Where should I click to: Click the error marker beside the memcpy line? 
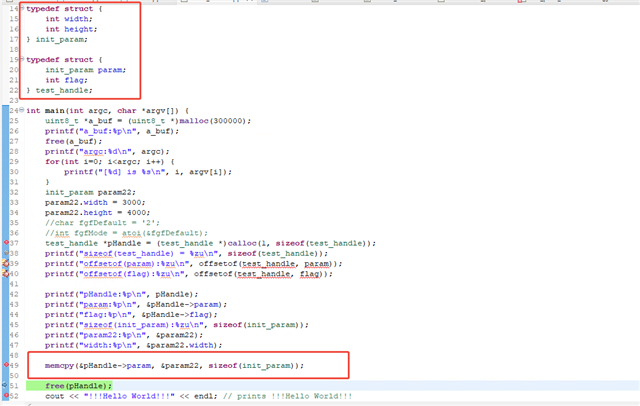pyautogui.click(x=5, y=366)
